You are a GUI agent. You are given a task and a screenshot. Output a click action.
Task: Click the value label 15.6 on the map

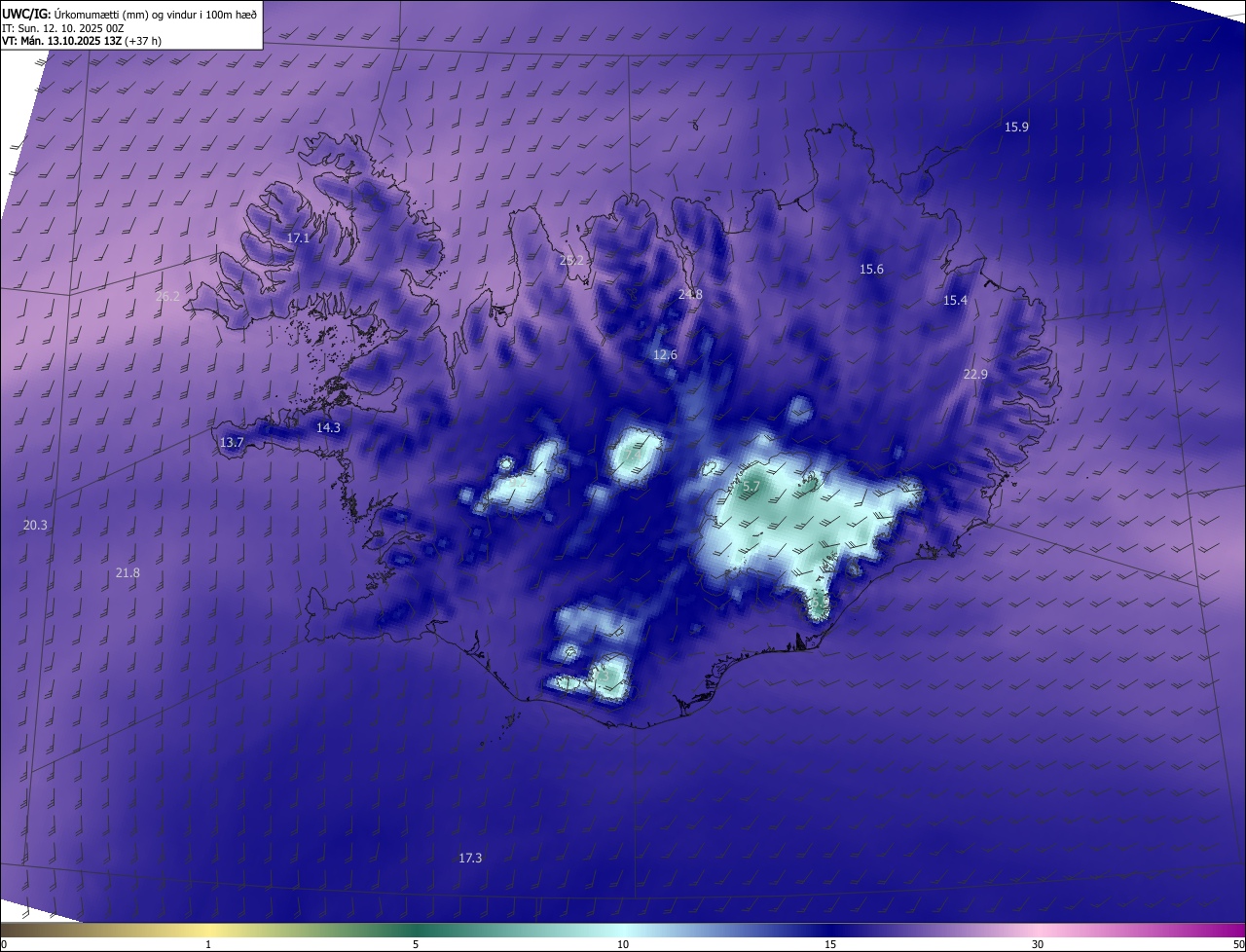(871, 270)
